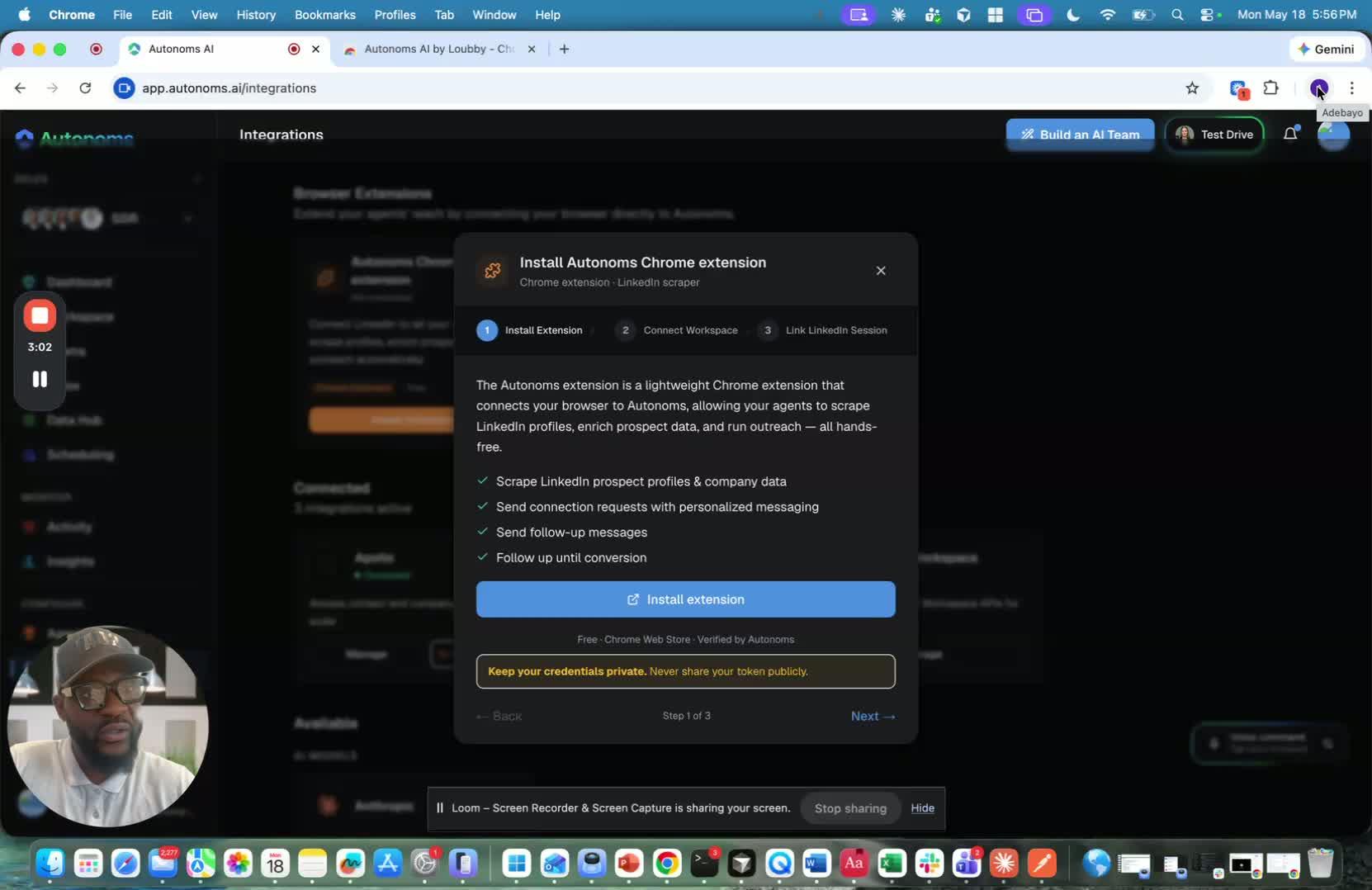Image resolution: width=1372 pixels, height=890 pixels.
Task: Open Control Center in the menu bar
Action: 1208,14
